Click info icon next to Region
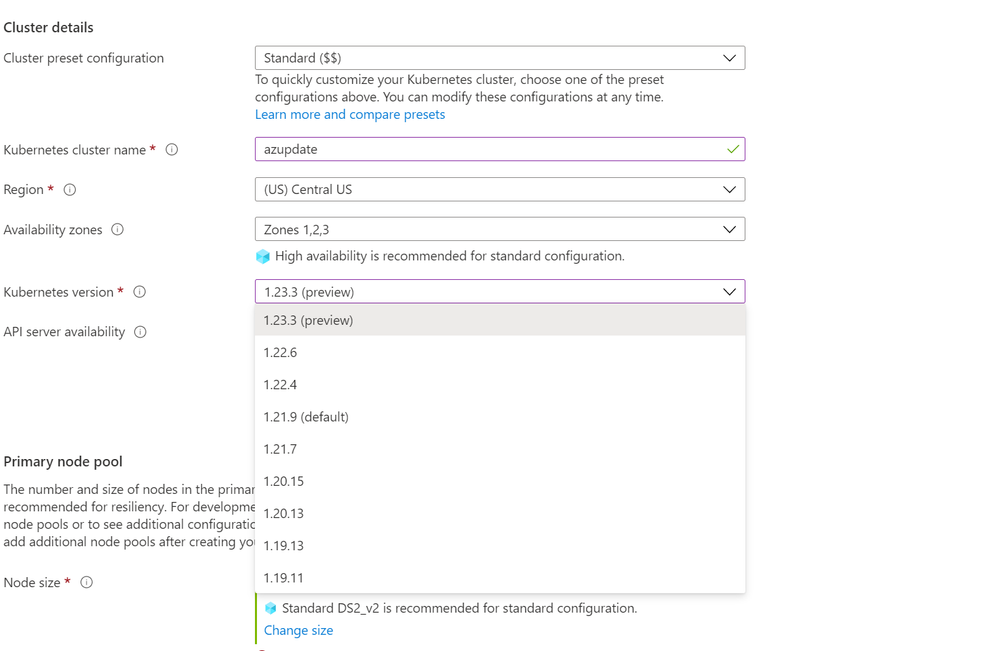This screenshot has width=999, height=651. [70, 190]
